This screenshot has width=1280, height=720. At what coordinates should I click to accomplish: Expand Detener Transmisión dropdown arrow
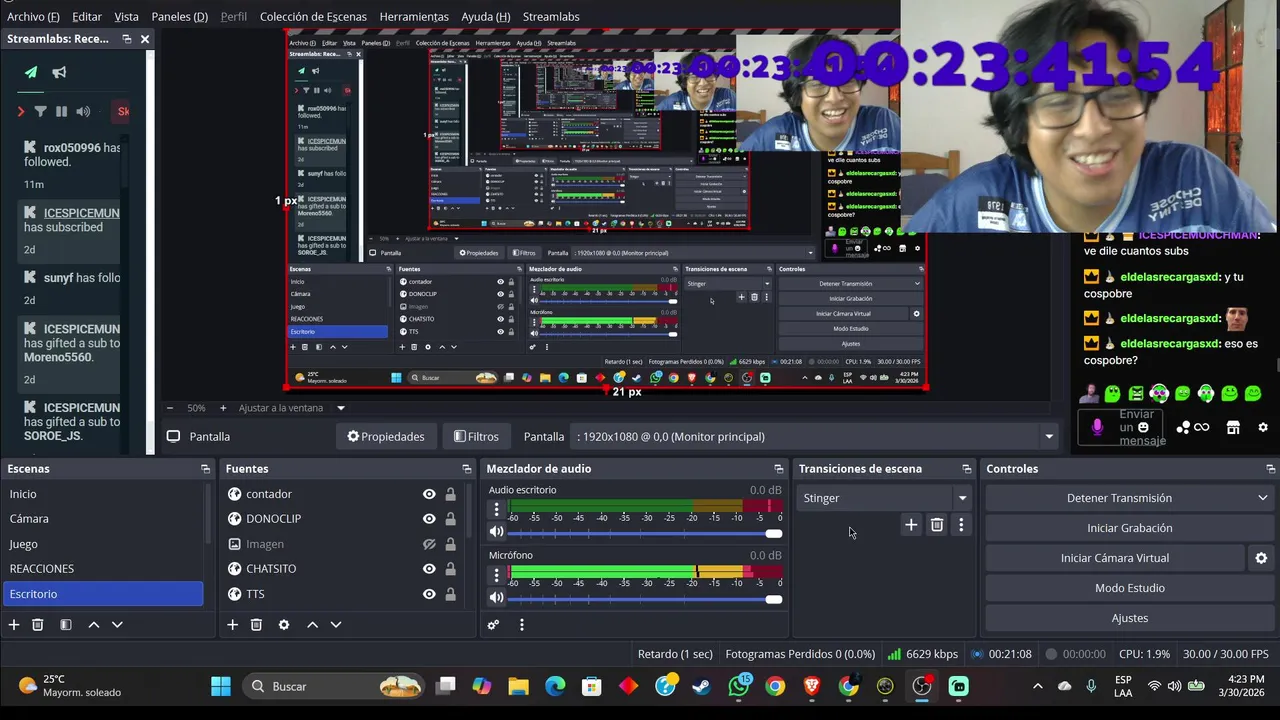[1263, 498]
